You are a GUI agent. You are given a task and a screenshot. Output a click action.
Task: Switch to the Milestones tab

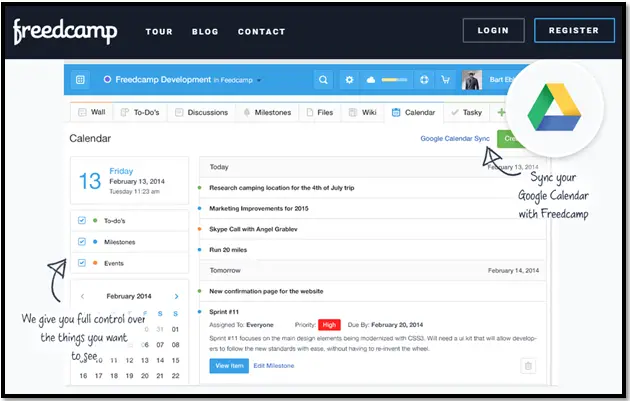click(x=267, y=112)
